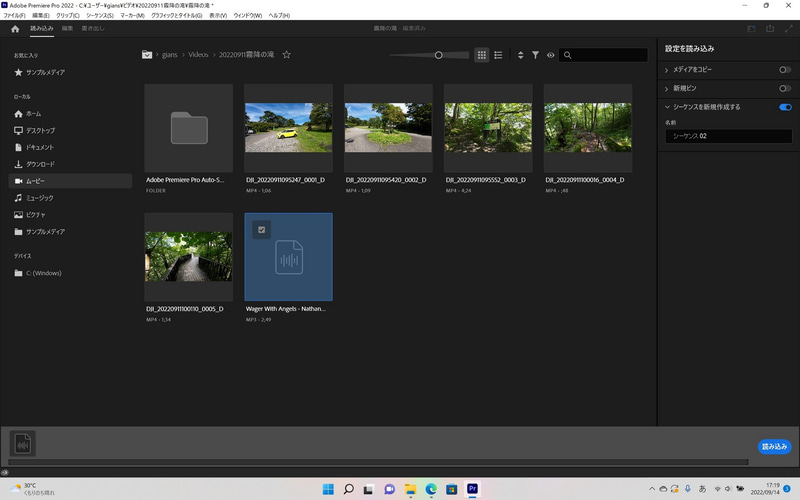Switch to grid view of media

click(482, 55)
